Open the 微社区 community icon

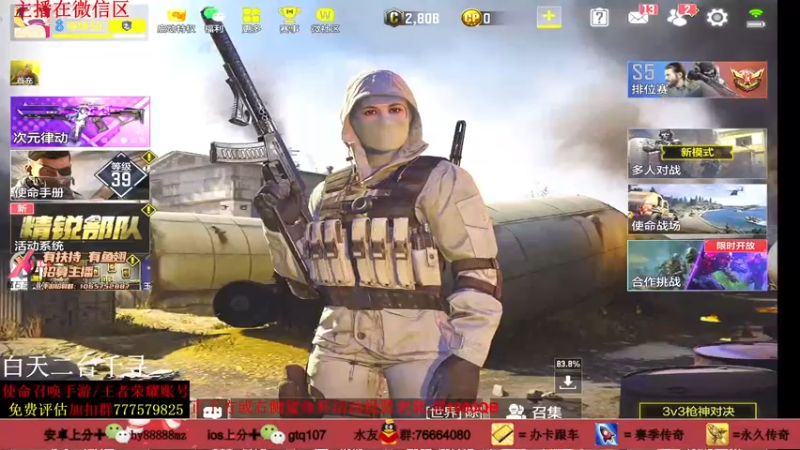click(x=326, y=20)
